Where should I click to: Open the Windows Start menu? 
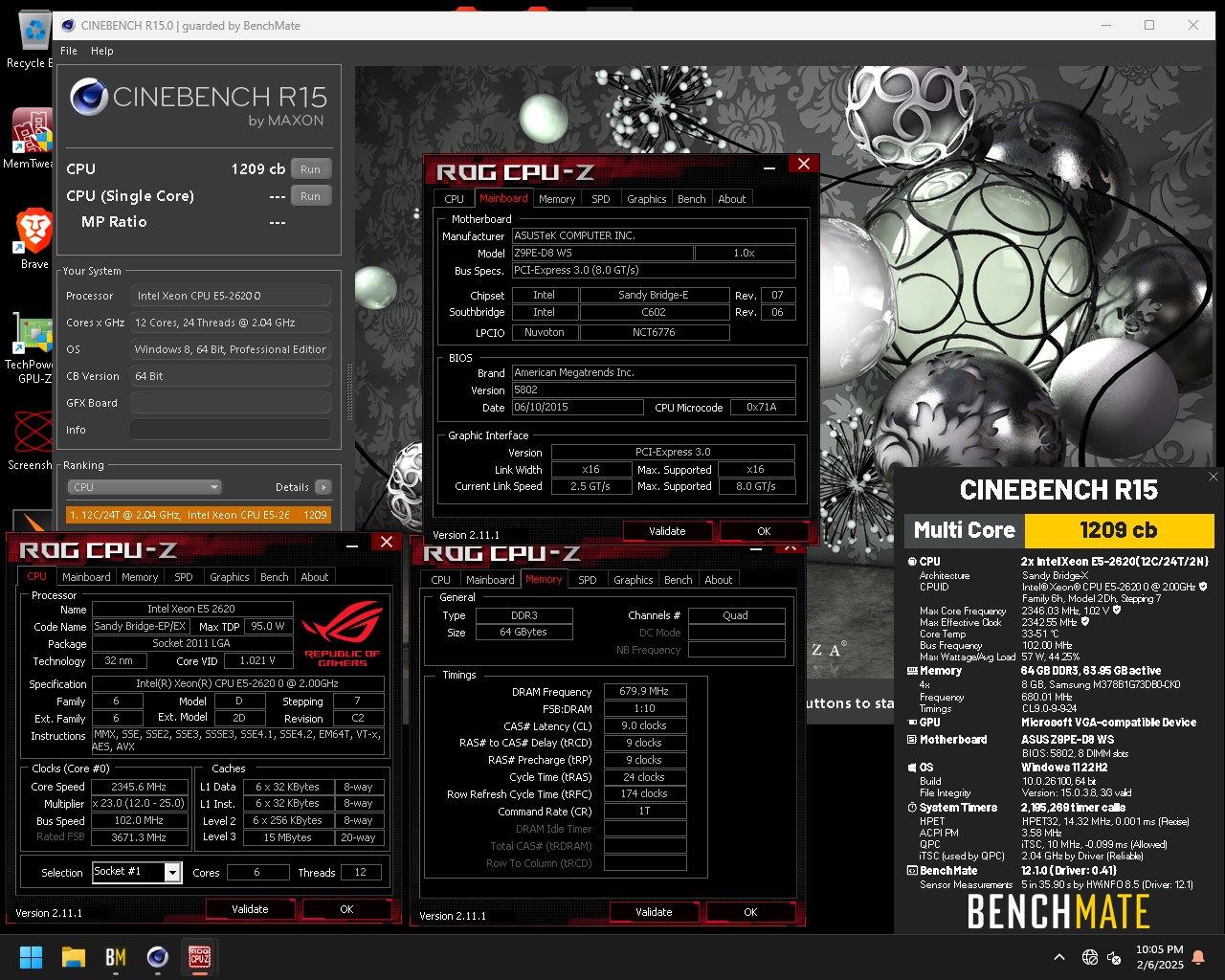click(31, 957)
